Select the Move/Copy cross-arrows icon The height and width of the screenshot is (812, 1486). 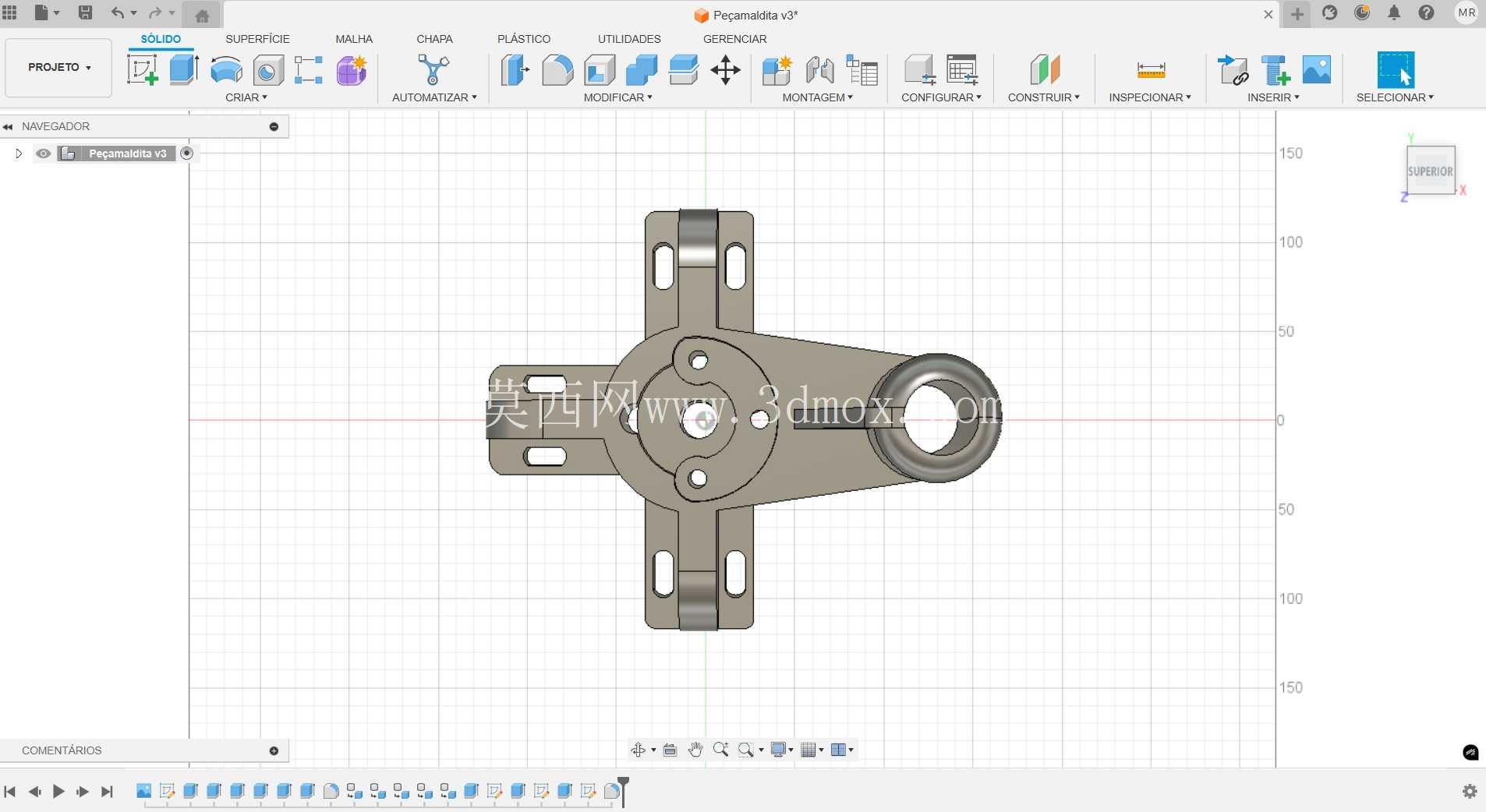(x=725, y=70)
